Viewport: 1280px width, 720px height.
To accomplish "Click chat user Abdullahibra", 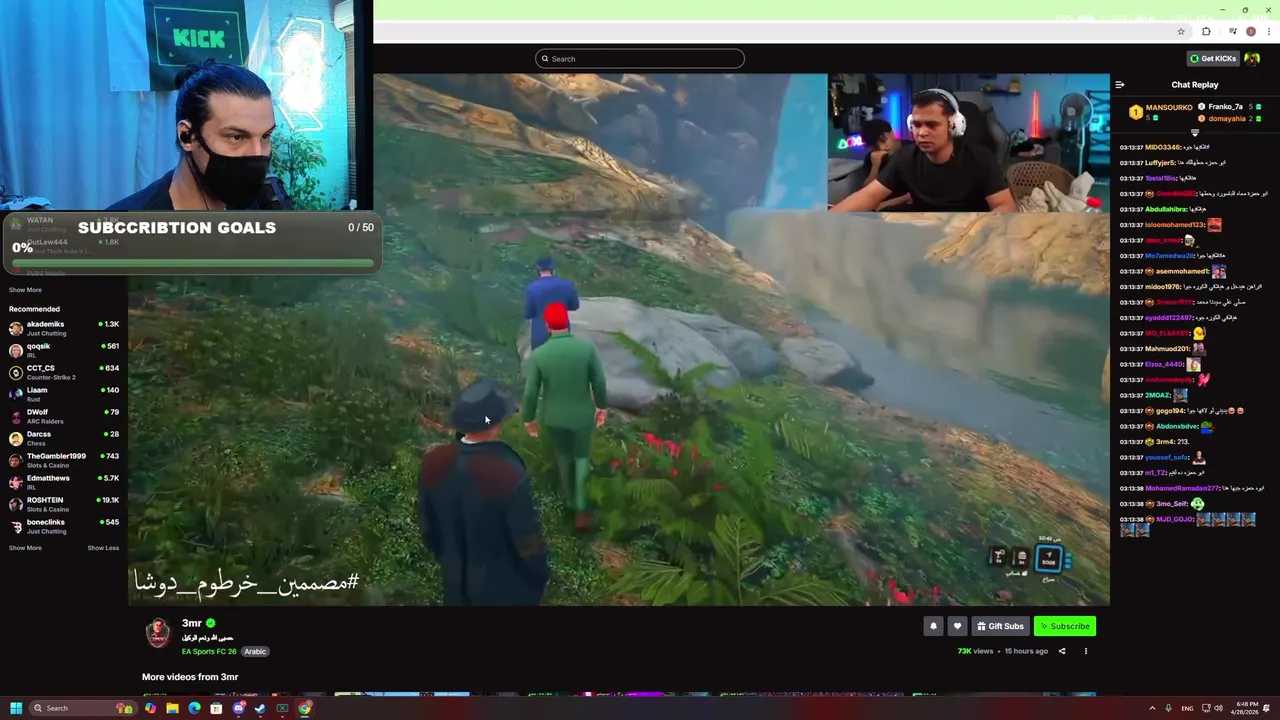I will tap(1166, 209).
